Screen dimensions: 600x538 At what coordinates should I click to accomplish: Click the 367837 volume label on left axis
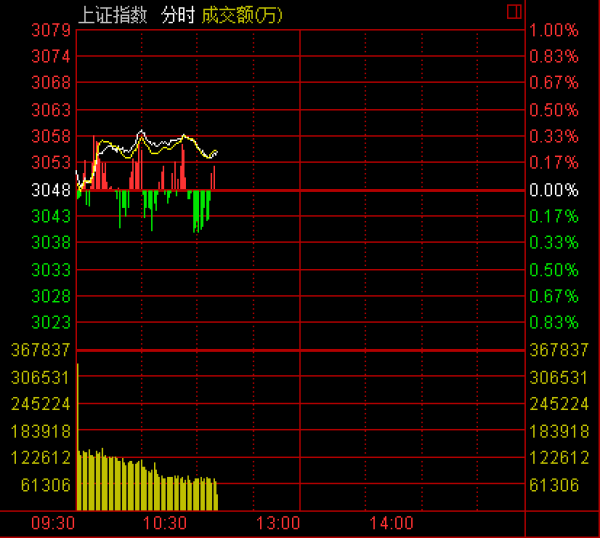tap(40, 350)
